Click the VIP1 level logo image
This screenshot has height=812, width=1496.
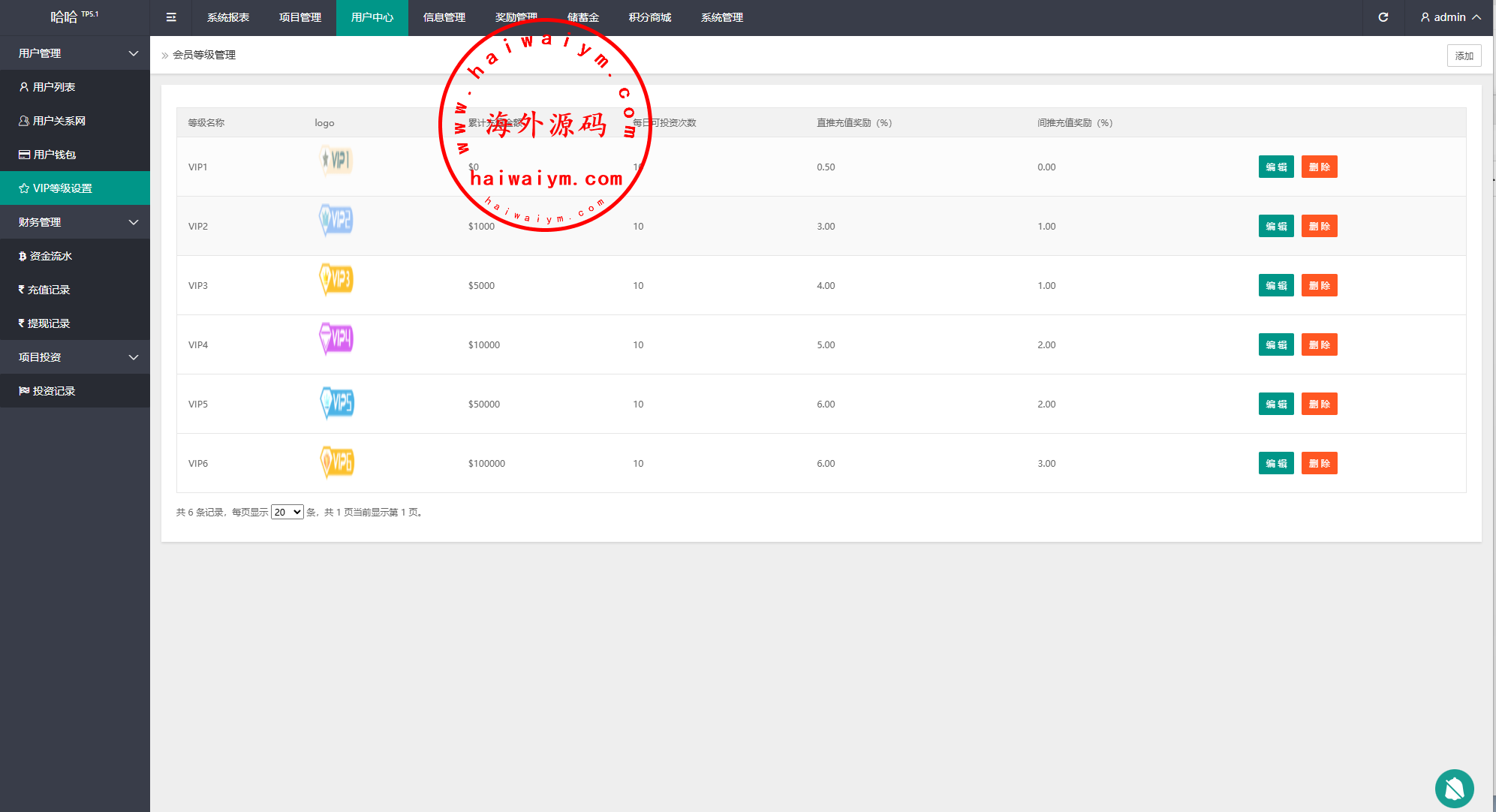point(336,160)
